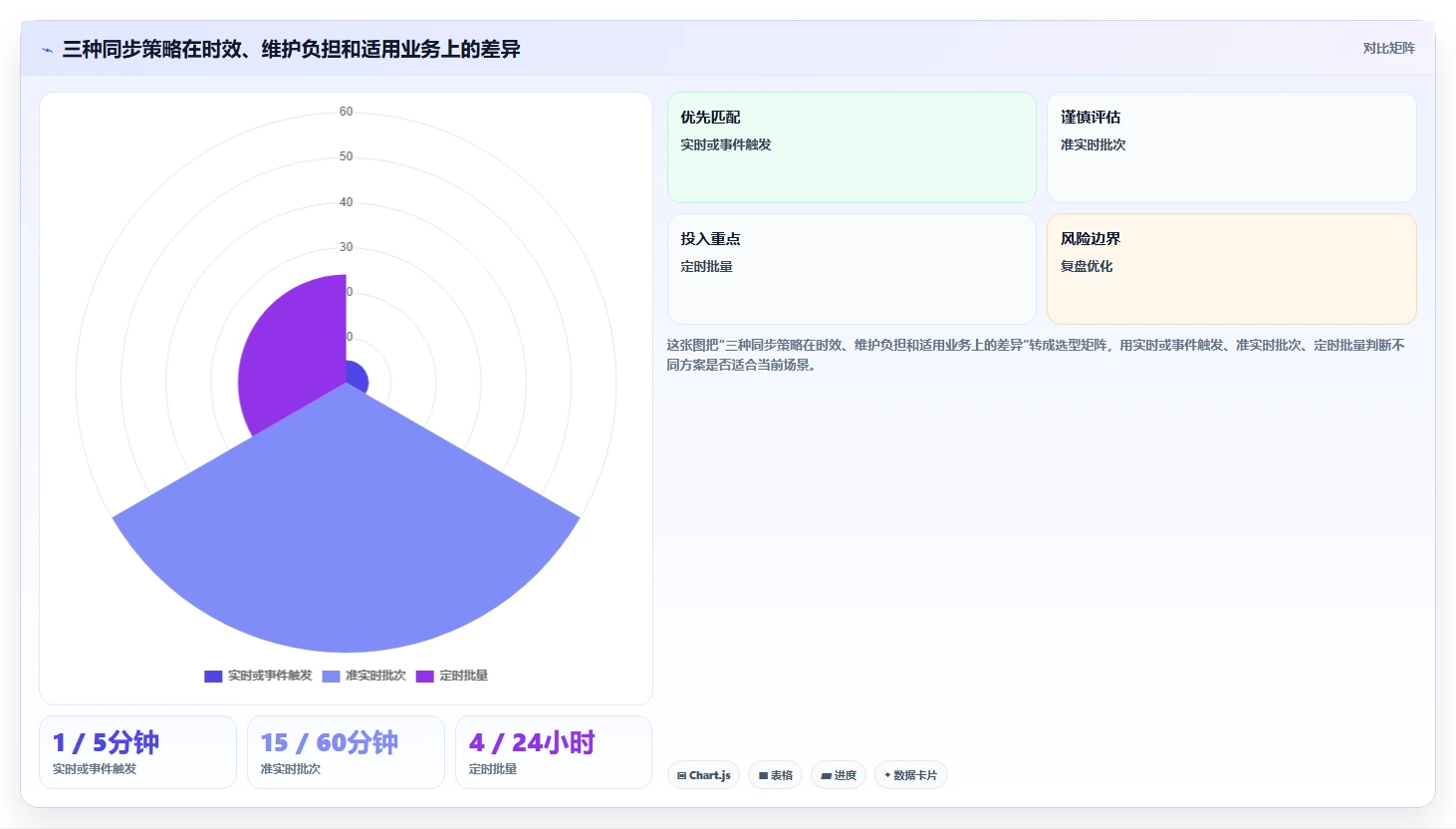Open the 谨慎评估 card
Viewport: 1456px width, 829px height.
click(1232, 147)
